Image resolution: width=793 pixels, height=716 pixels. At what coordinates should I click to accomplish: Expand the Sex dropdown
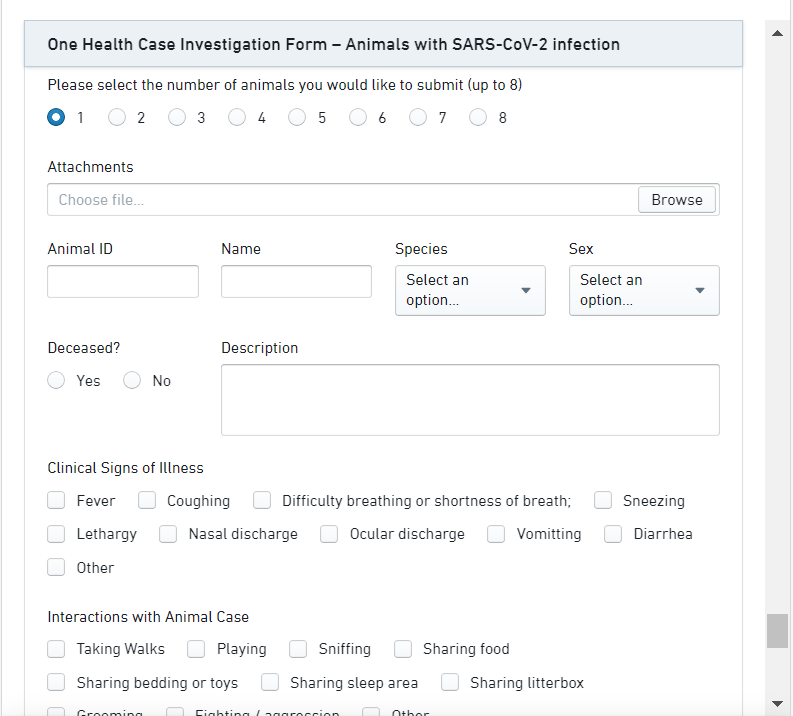point(644,290)
